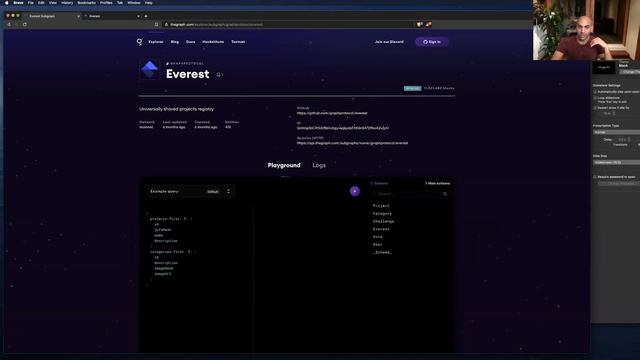Open the Window menu in menu bar
The height and width of the screenshot is (360, 640).
coord(133,3)
